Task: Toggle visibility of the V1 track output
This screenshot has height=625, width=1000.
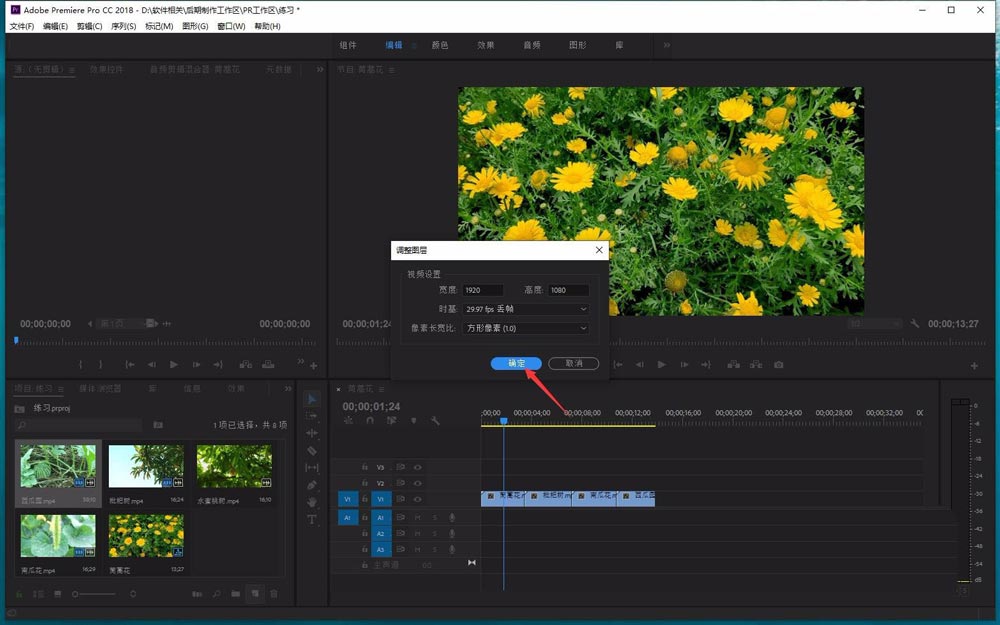Action: (x=417, y=499)
